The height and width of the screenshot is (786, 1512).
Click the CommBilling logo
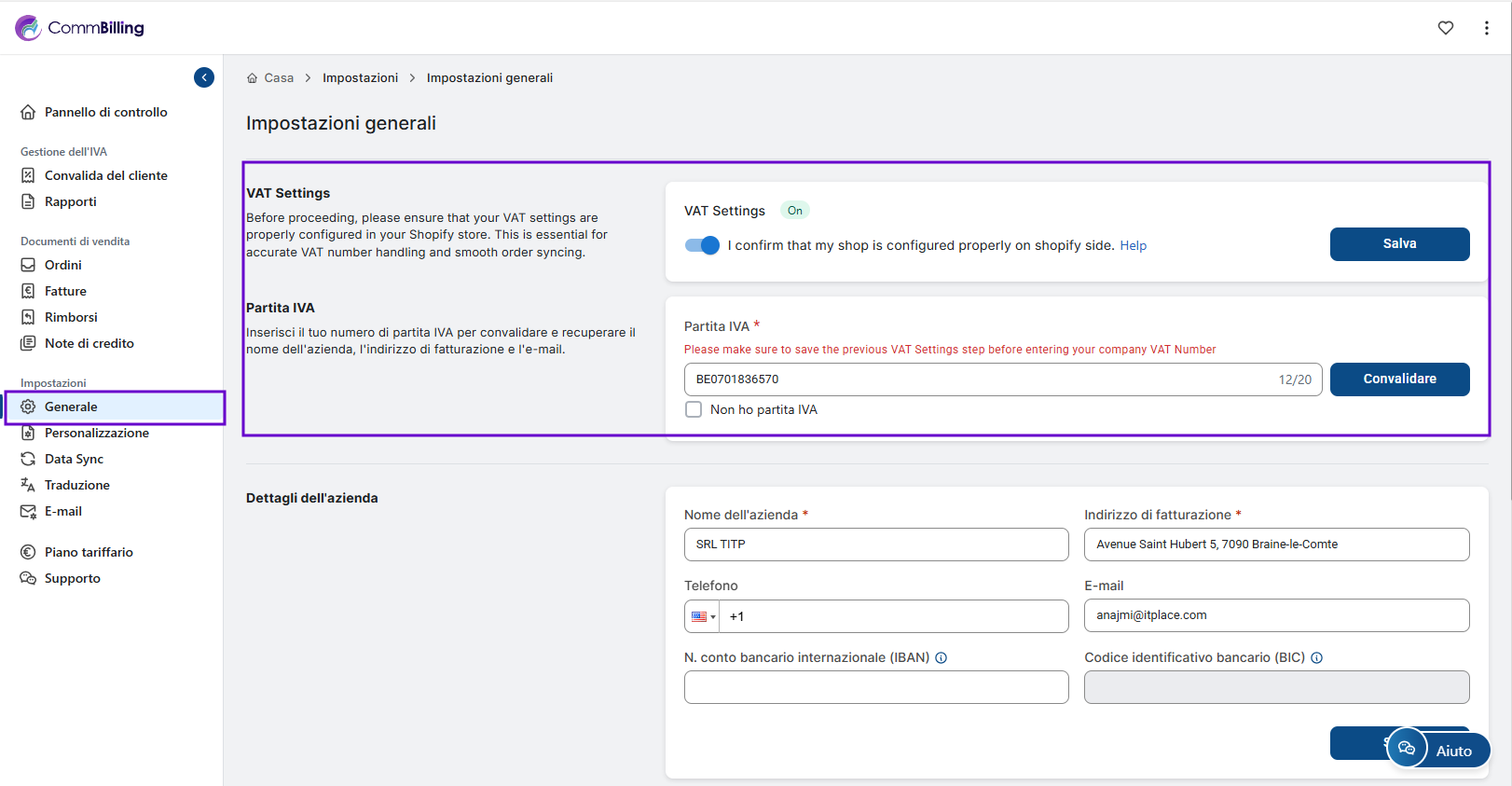pos(80,28)
